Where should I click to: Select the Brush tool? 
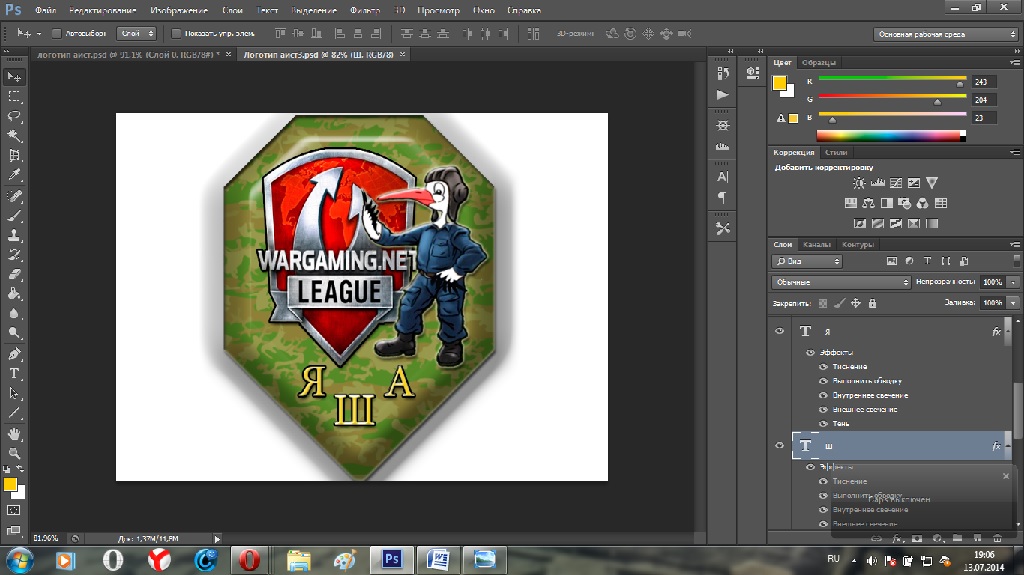click(x=14, y=216)
